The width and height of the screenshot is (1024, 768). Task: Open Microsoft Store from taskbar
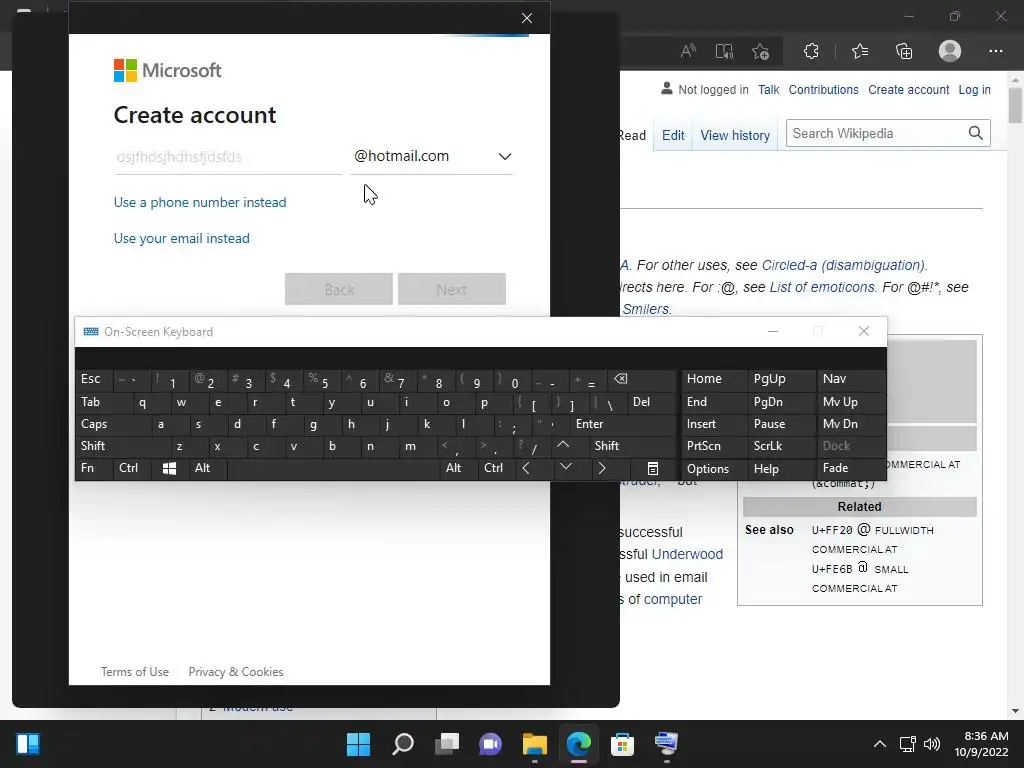(622, 744)
